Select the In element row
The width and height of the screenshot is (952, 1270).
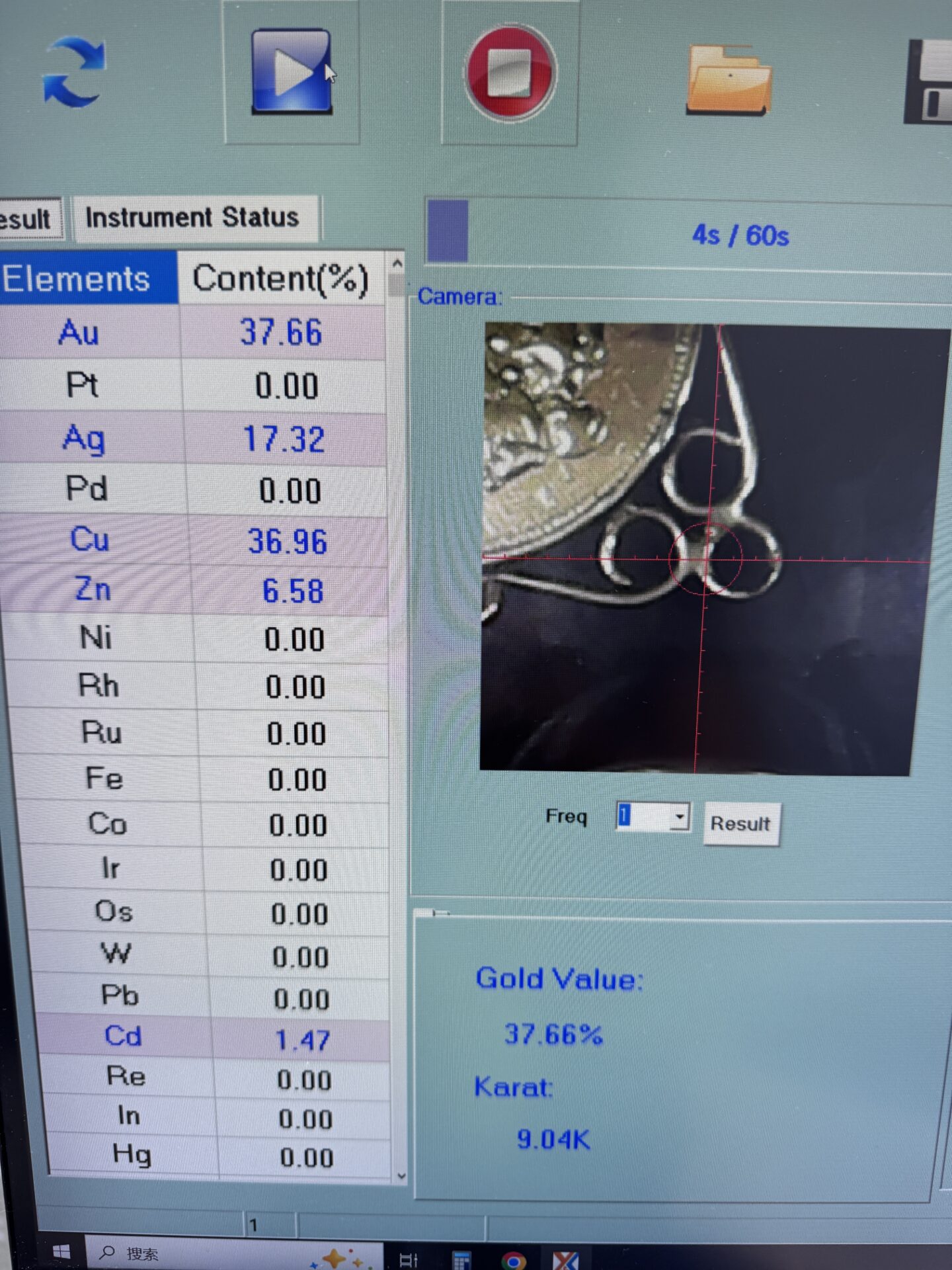pos(218,1118)
